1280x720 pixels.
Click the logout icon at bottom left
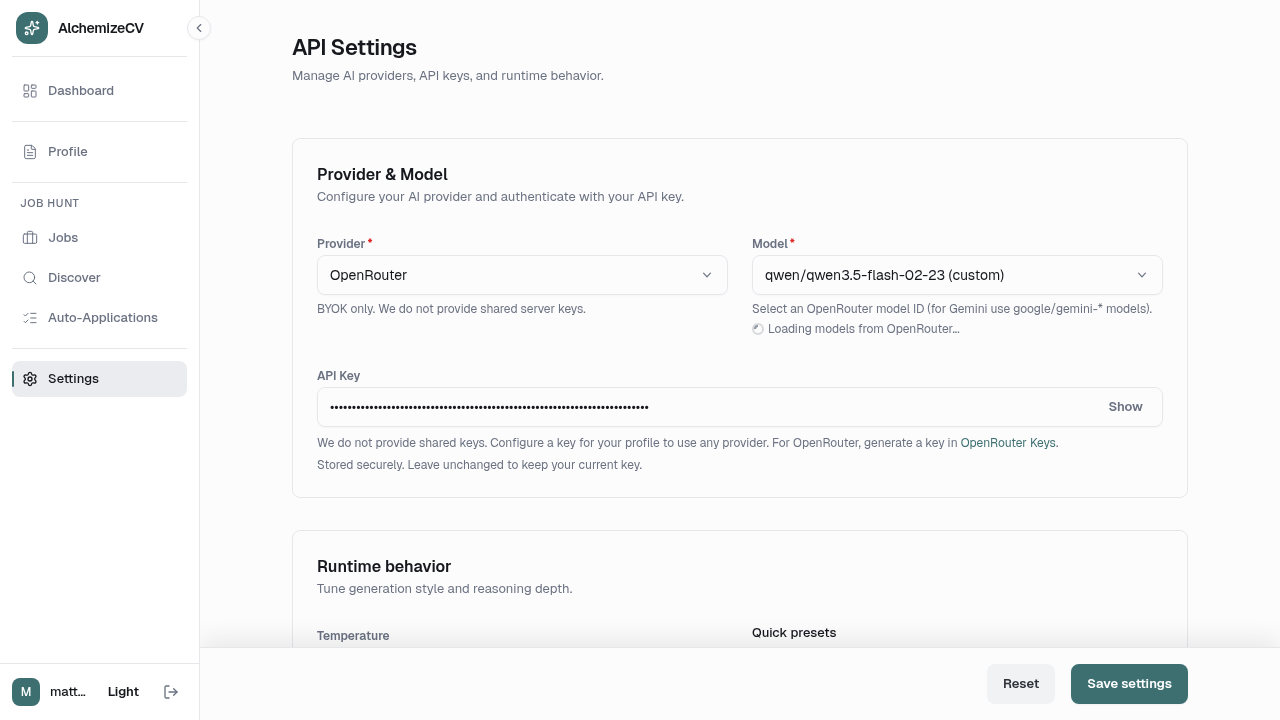[x=171, y=691]
